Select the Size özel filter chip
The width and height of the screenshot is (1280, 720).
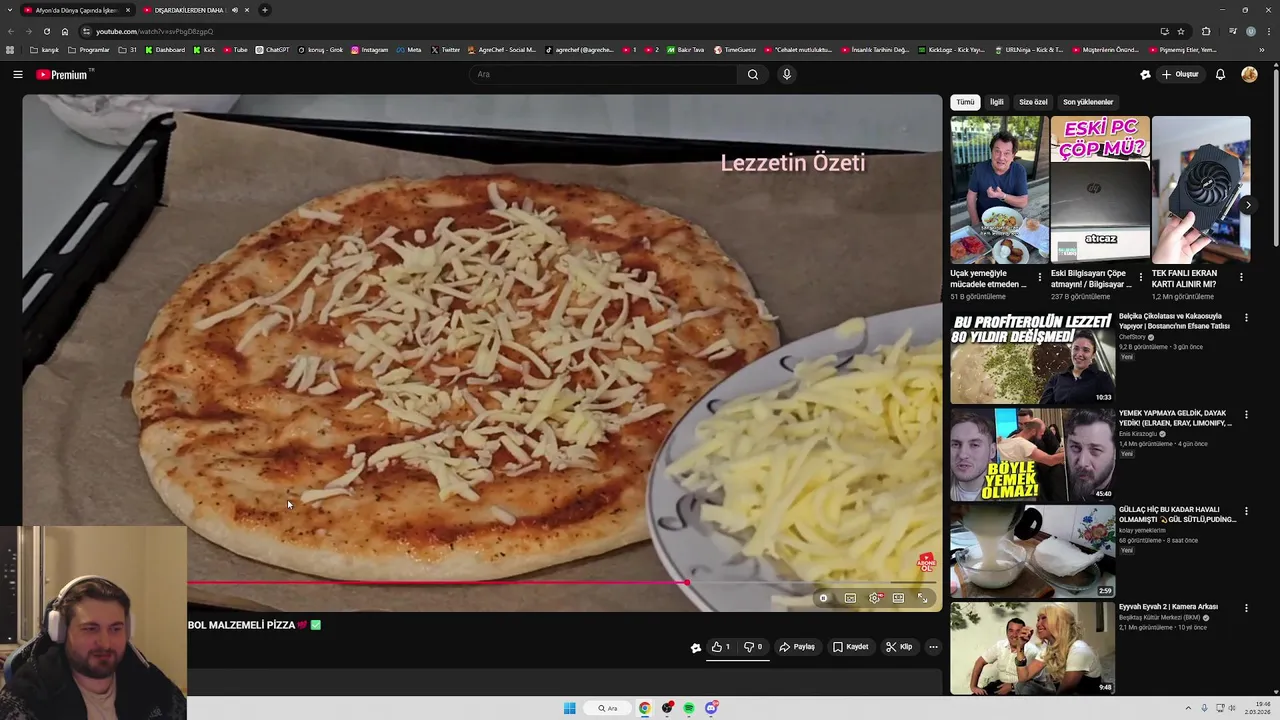point(1033,102)
